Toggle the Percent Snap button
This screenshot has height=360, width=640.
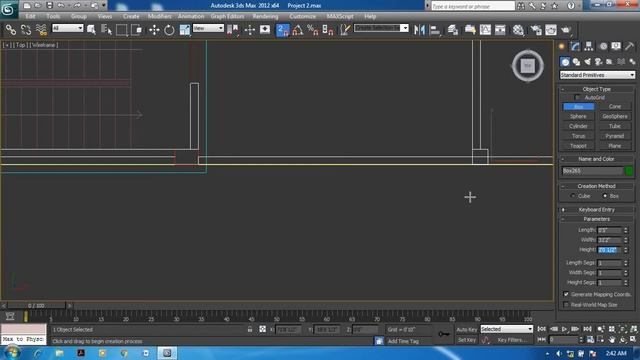[x=313, y=30]
